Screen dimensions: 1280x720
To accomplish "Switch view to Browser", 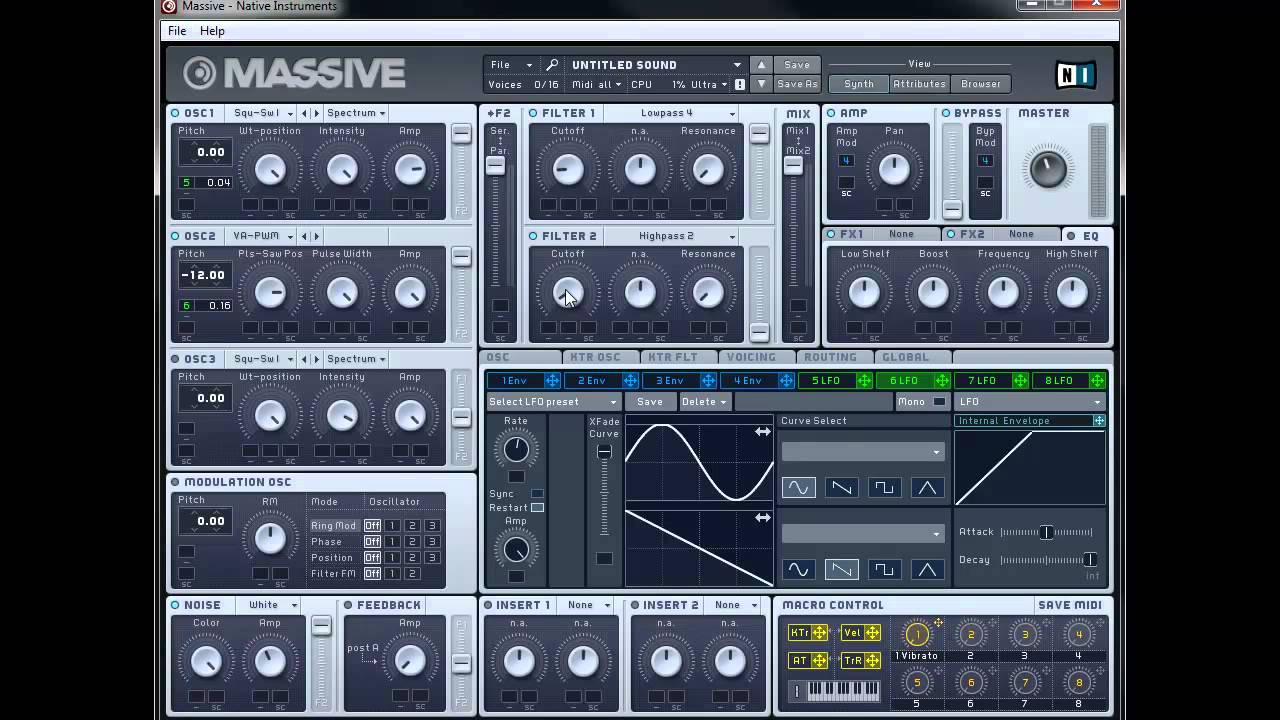I will coord(981,84).
